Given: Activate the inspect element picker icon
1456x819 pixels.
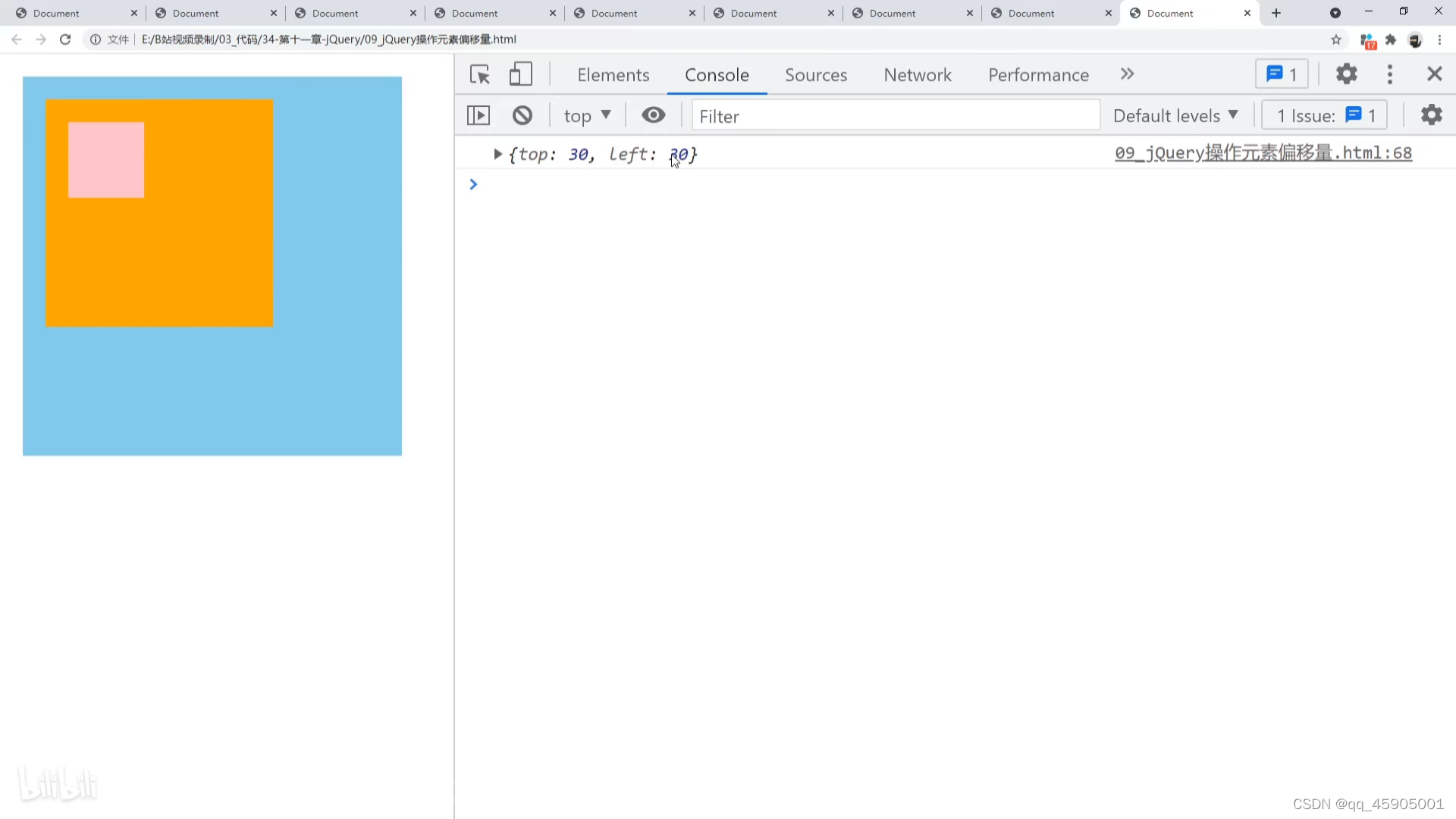Looking at the screenshot, I should point(479,74).
